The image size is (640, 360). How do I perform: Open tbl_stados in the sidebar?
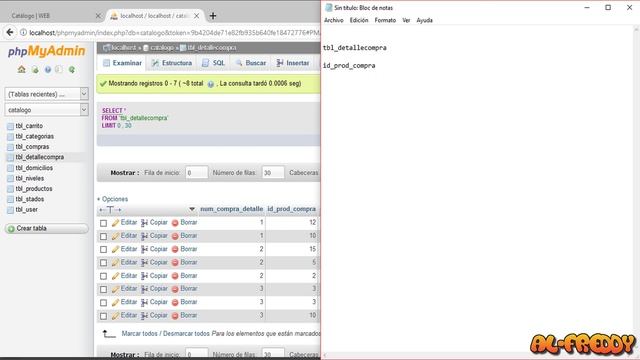tap(29, 199)
